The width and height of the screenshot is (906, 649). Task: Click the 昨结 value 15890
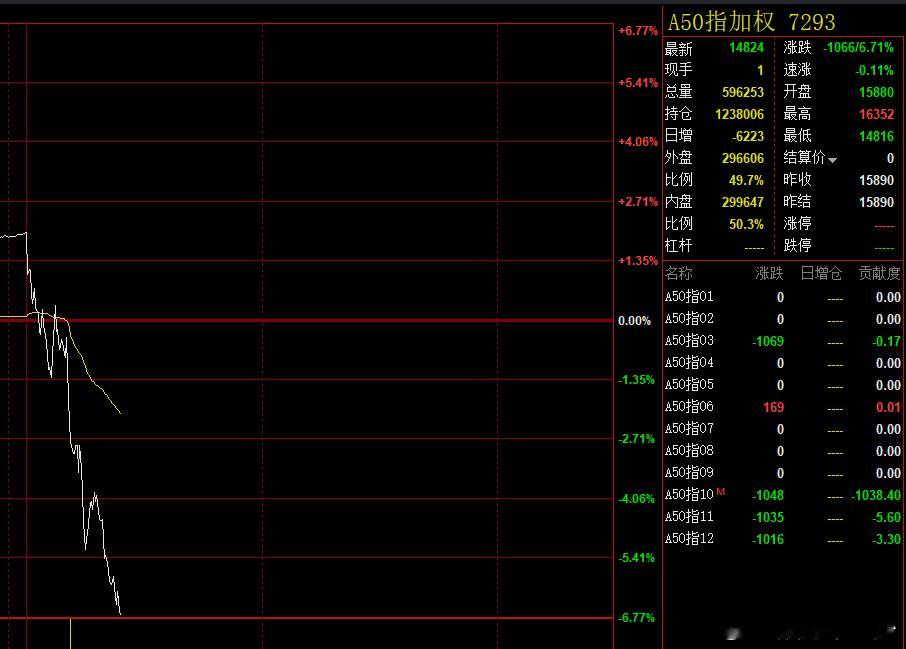[x=877, y=202]
